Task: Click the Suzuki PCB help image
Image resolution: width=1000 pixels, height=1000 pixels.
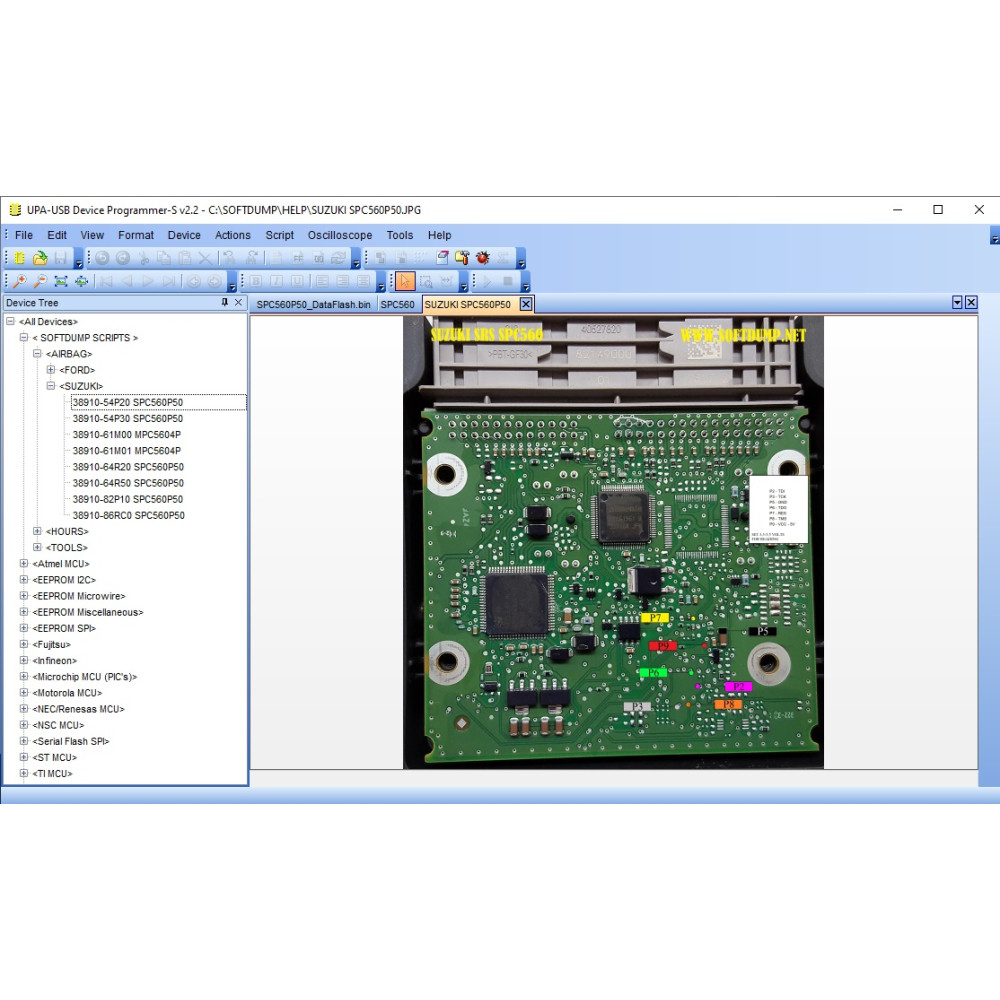Action: 613,542
